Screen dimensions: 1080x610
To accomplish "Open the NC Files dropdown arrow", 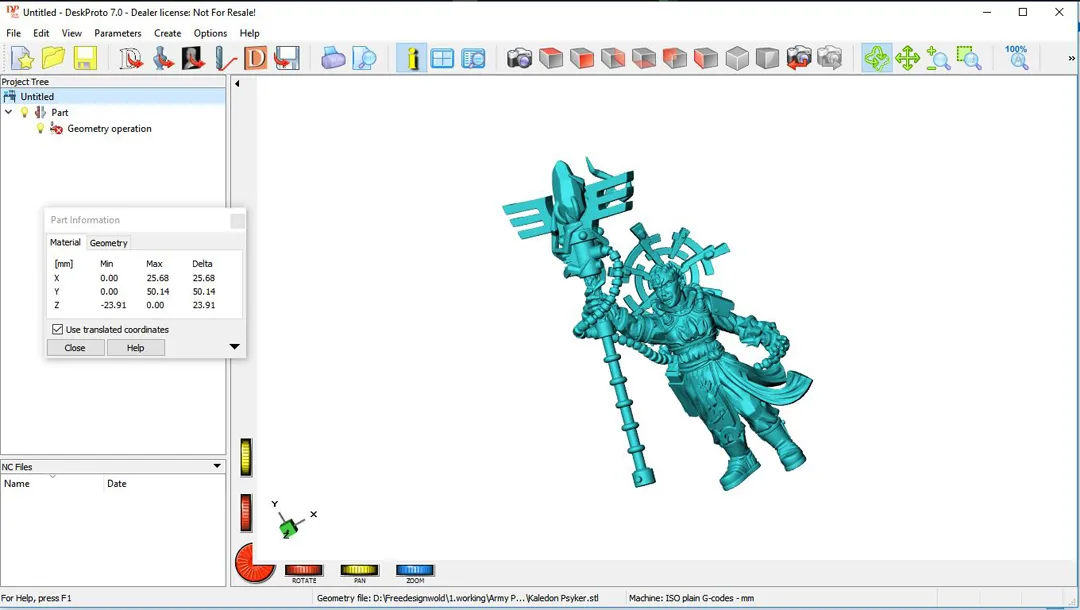I will 217,466.
